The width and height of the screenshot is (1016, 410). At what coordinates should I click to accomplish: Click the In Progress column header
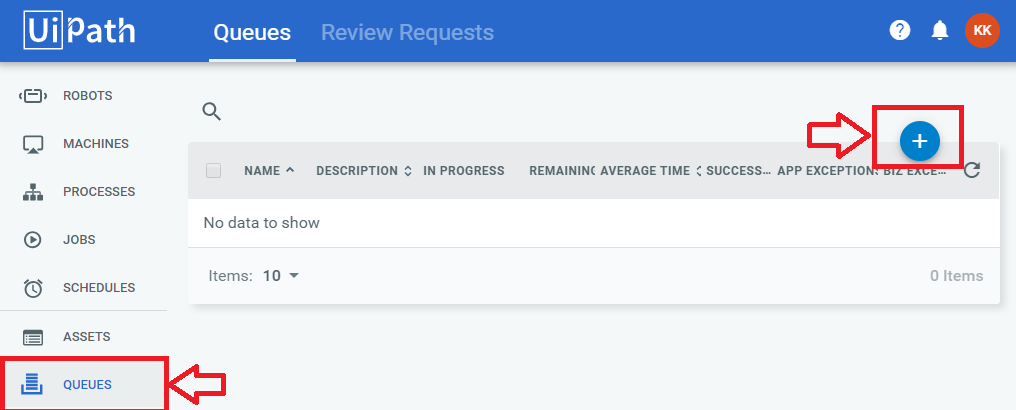coord(463,171)
